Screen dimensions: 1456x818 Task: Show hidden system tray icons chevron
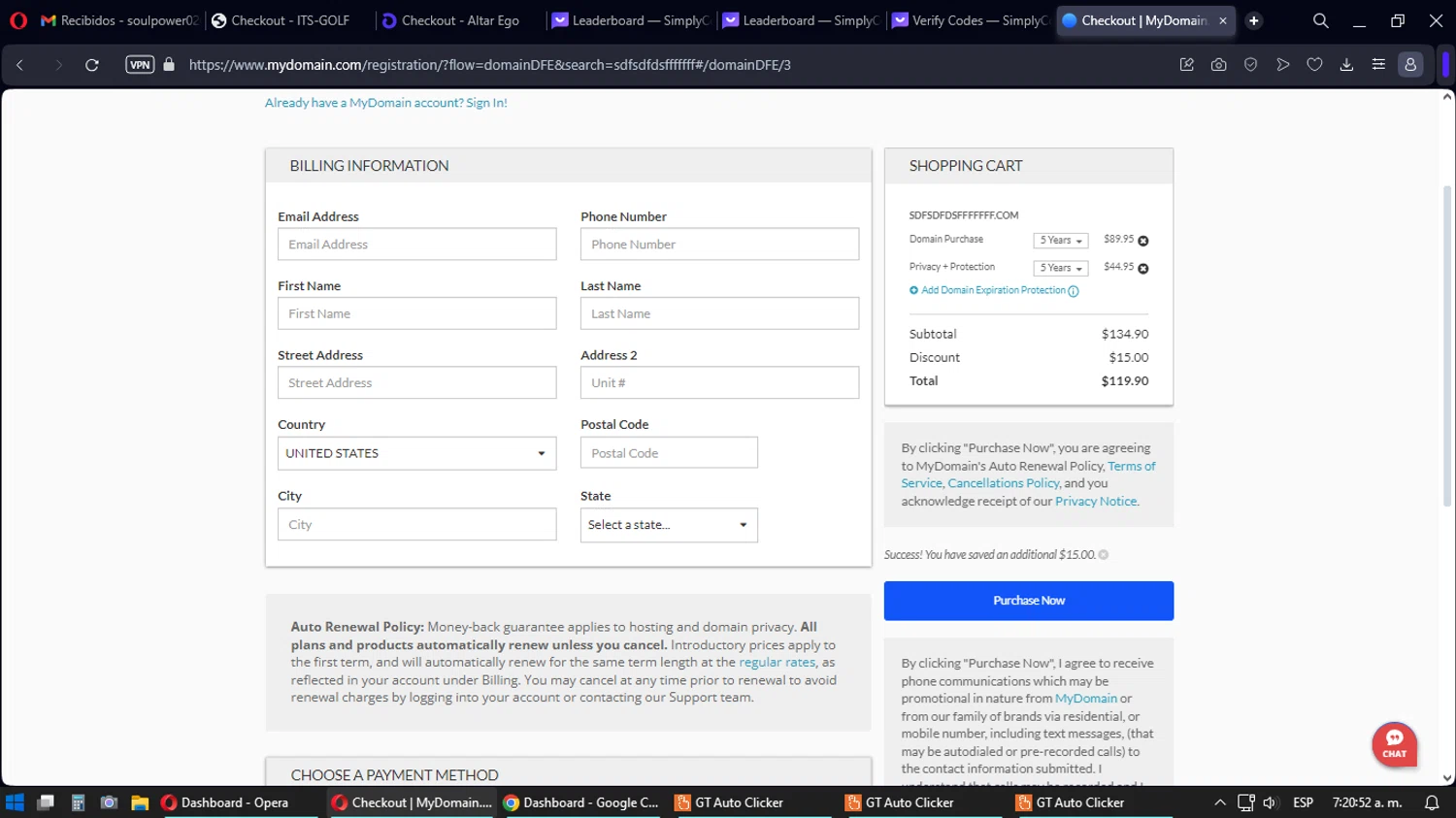pos(1220,802)
